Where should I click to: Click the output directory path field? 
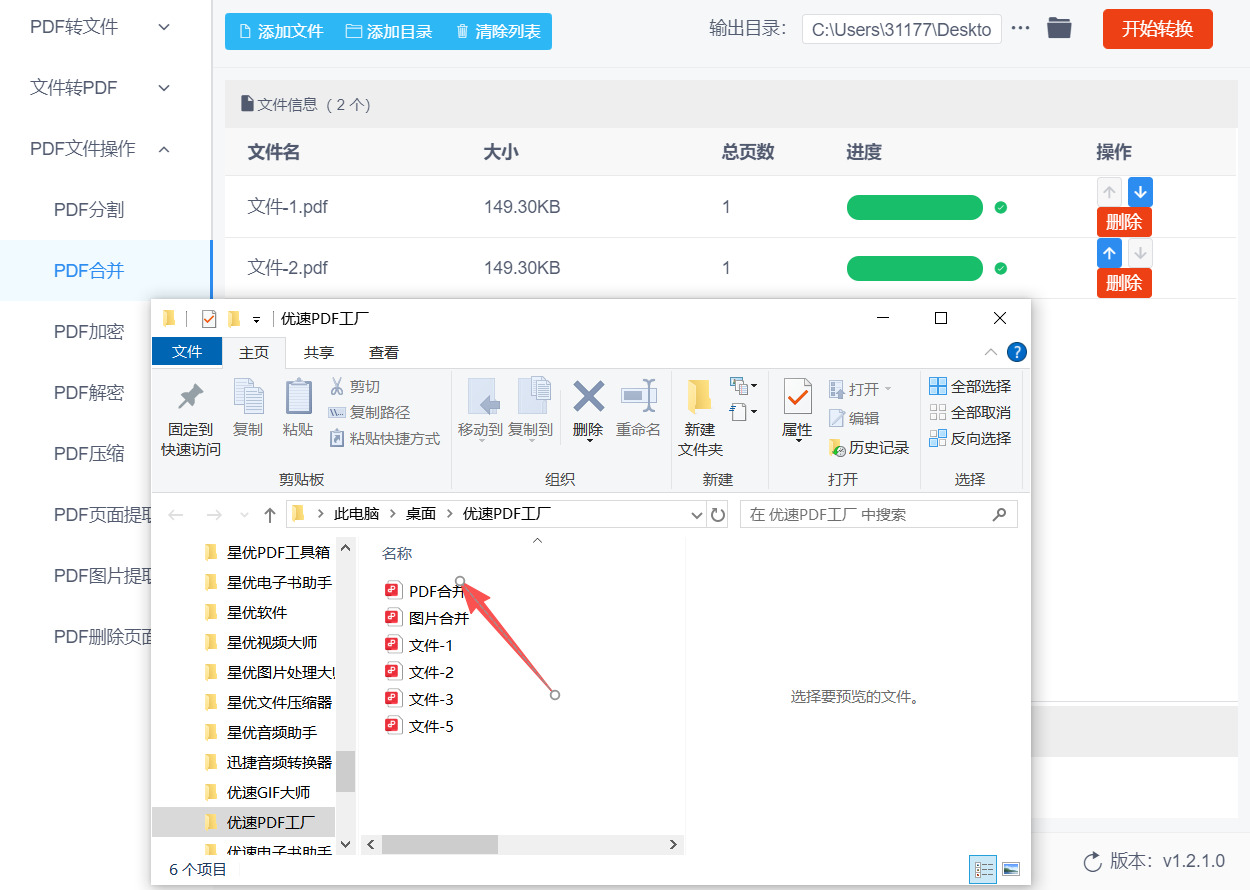click(x=901, y=29)
